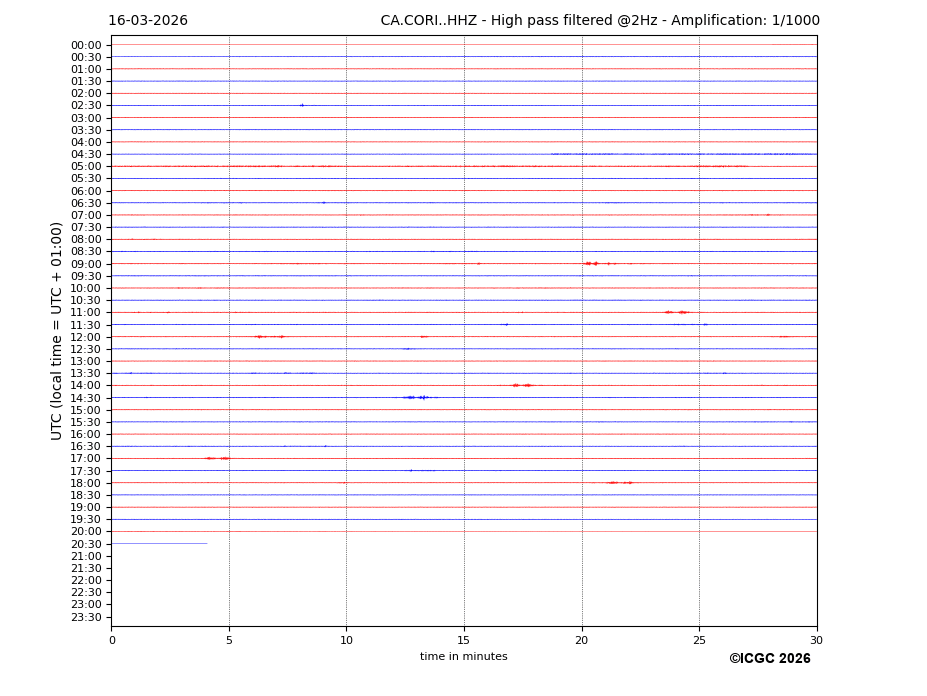Viewport: 927px width, 696px height.
Task: Click the vertical UTC local time axis label
Action: tap(57, 330)
